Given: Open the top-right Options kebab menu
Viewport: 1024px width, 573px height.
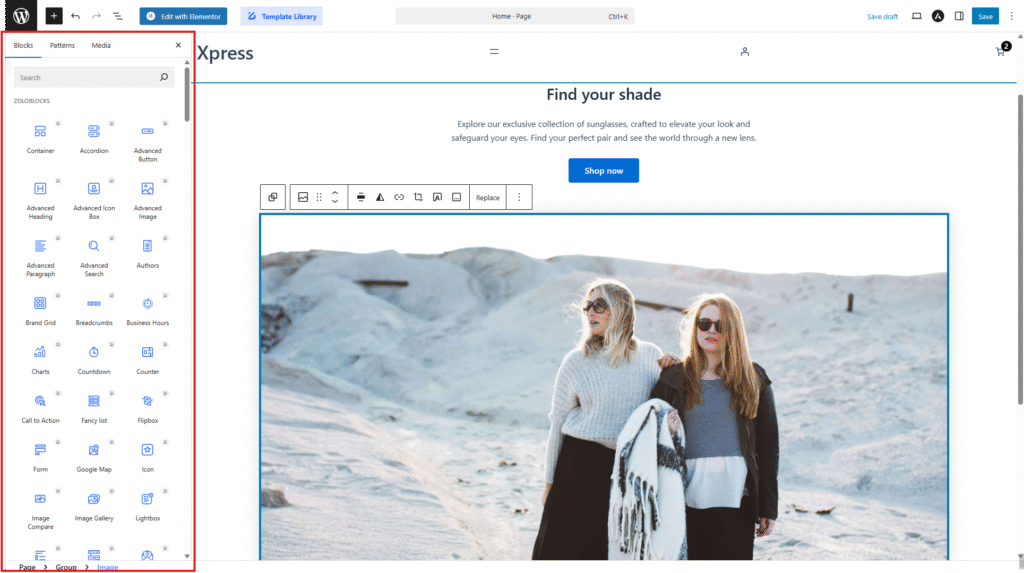Looking at the screenshot, I should coord(1012,16).
